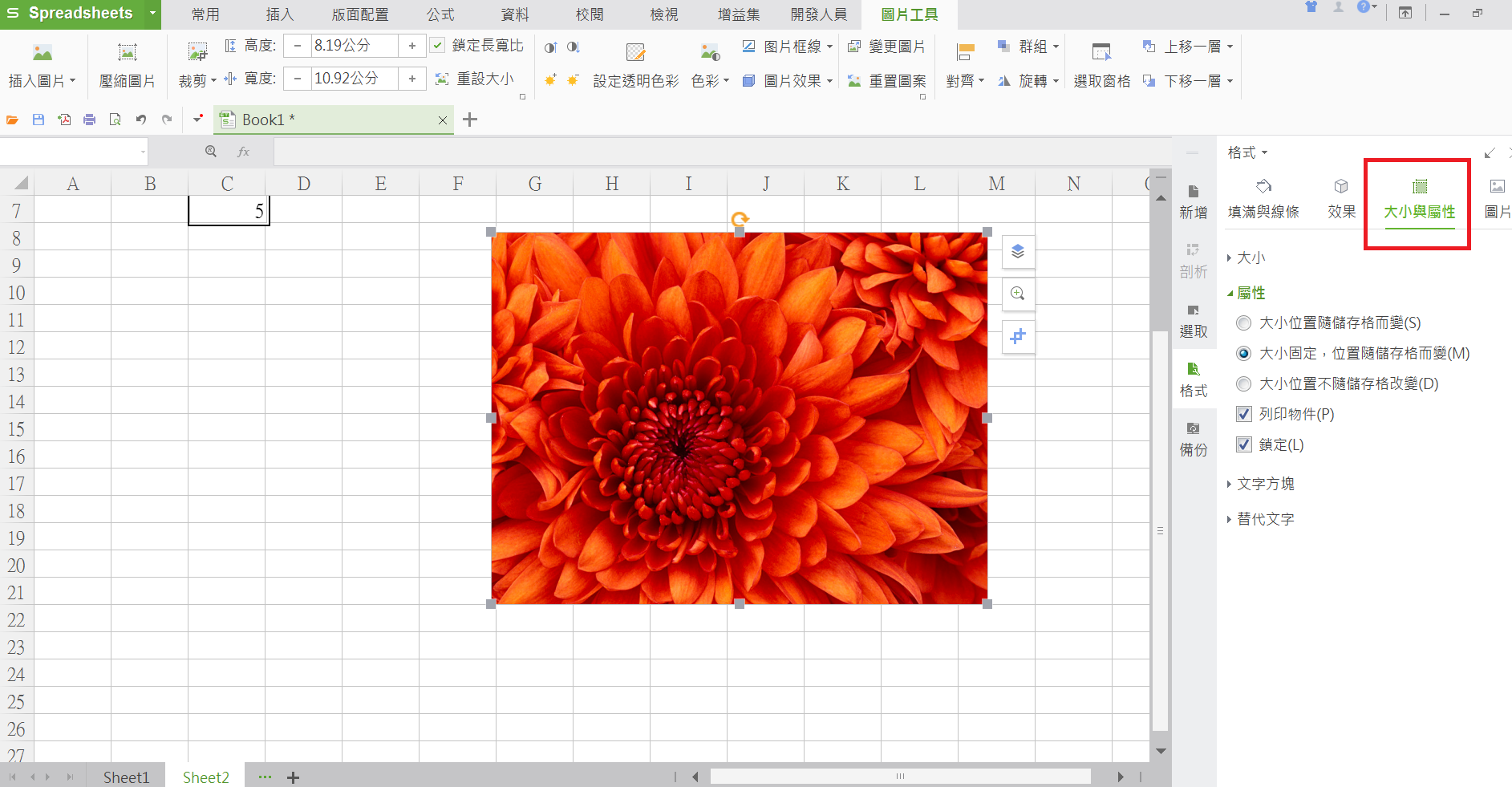Click the redo arrow
Viewport: 1512px width, 787px height.
167,120
